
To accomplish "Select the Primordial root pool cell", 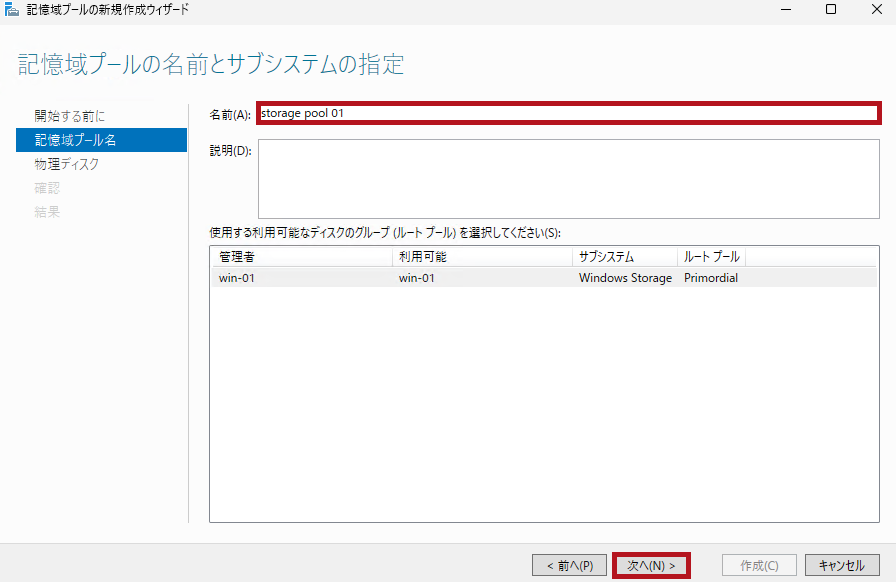I will [x=710, y=278].
